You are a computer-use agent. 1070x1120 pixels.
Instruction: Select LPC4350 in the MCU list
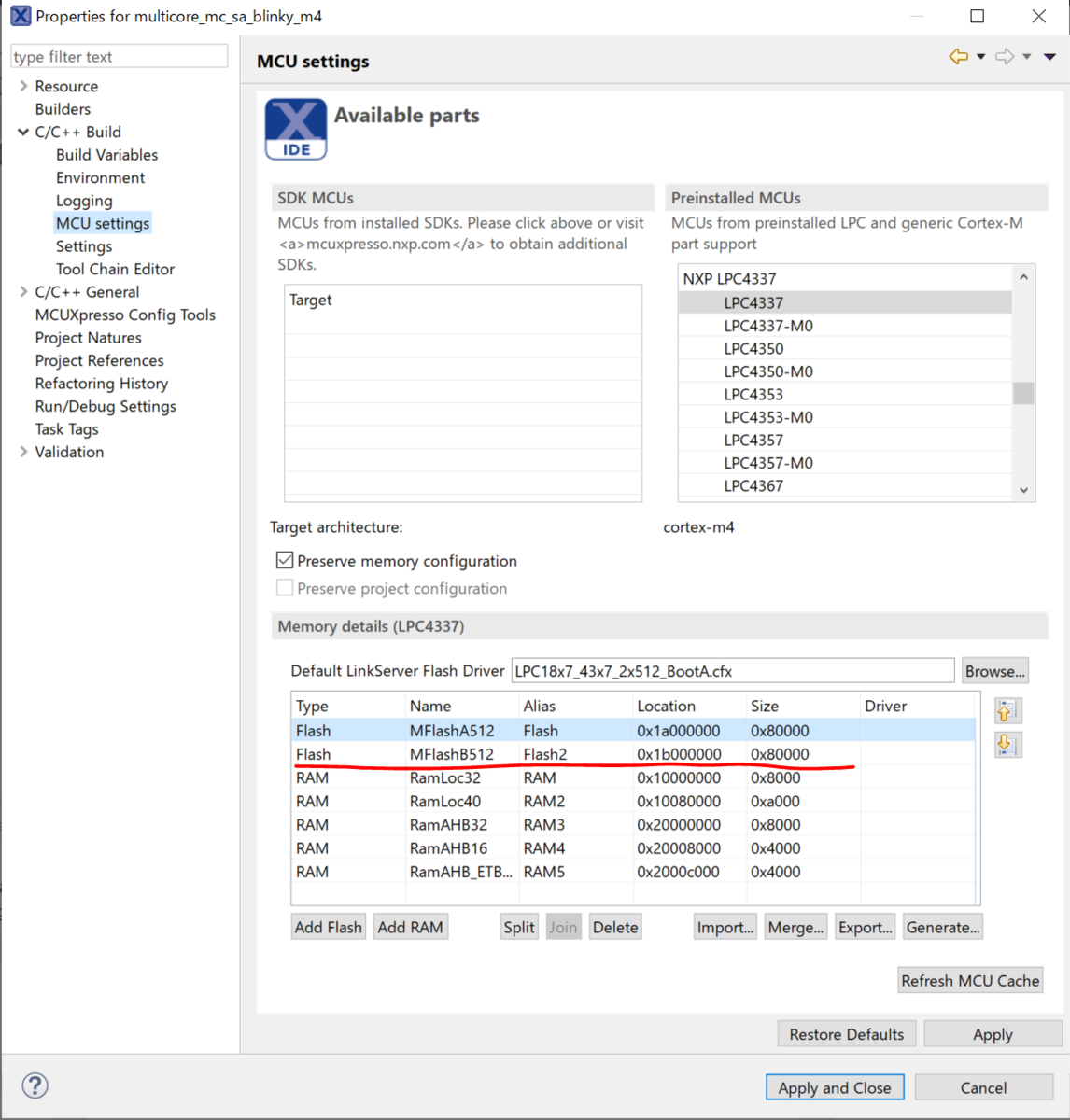click(x=845, y=348)
